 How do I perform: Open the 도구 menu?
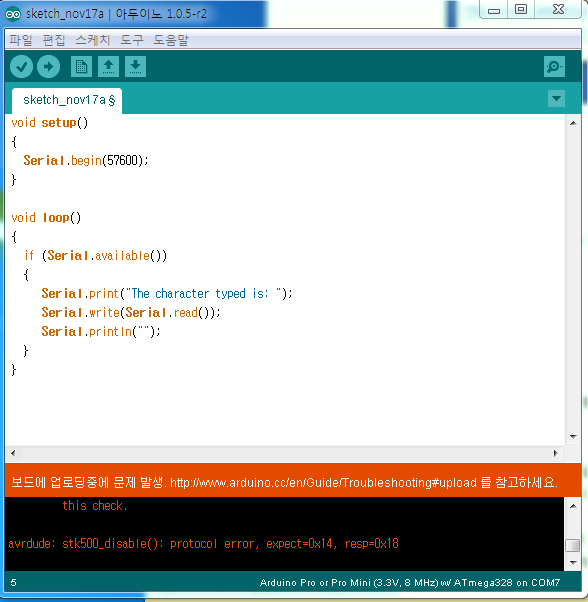(x=132, y=40)
